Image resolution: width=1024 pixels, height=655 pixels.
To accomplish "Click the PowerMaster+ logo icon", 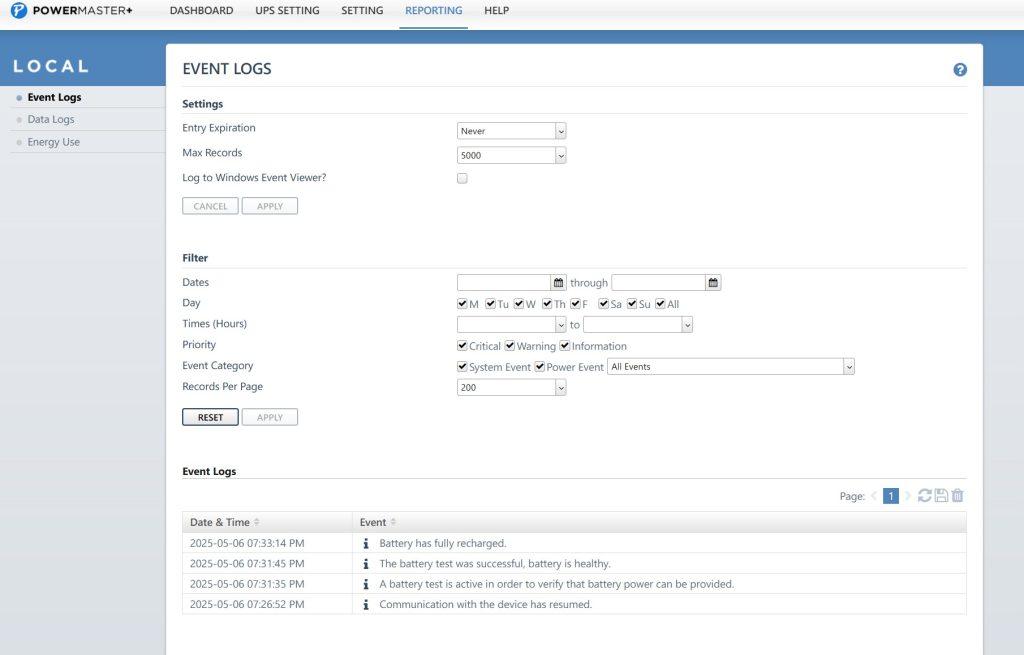I will coord(19,10).
